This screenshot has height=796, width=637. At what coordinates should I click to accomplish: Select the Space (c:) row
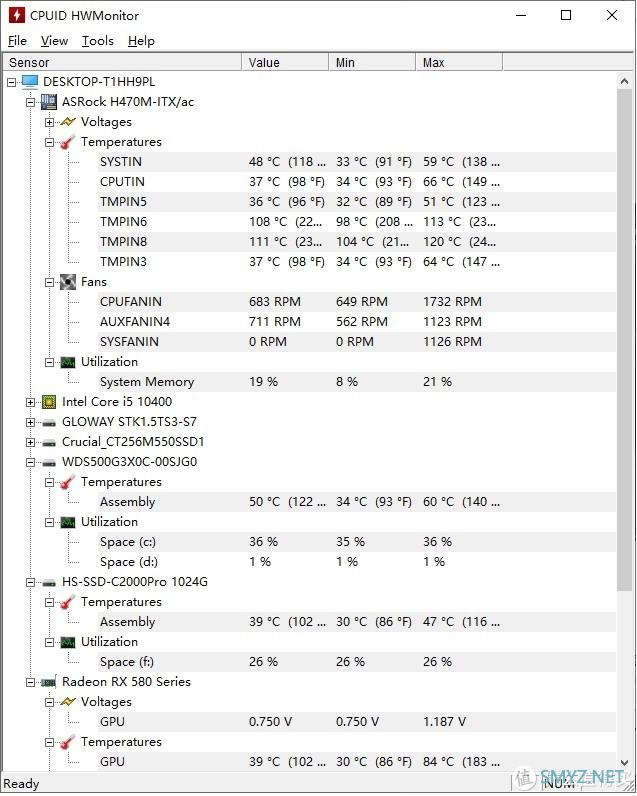355,542
